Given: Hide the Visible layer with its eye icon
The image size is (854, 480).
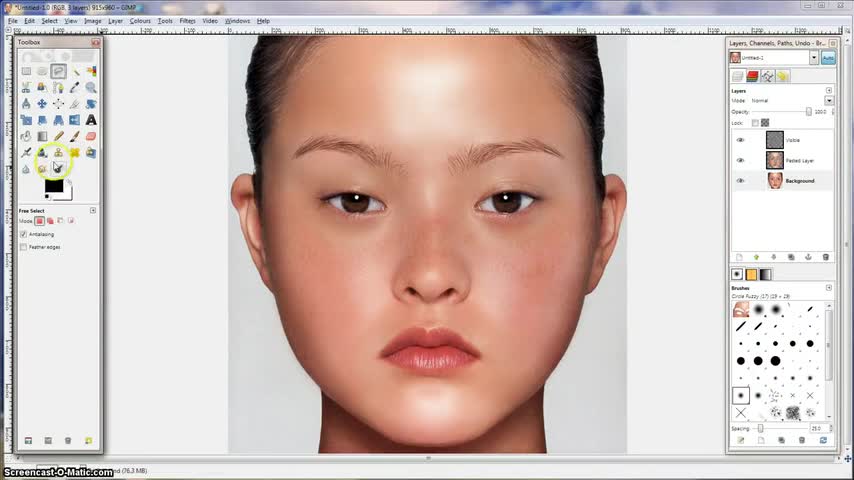Looking at the screenshot, I should [740, 140].
